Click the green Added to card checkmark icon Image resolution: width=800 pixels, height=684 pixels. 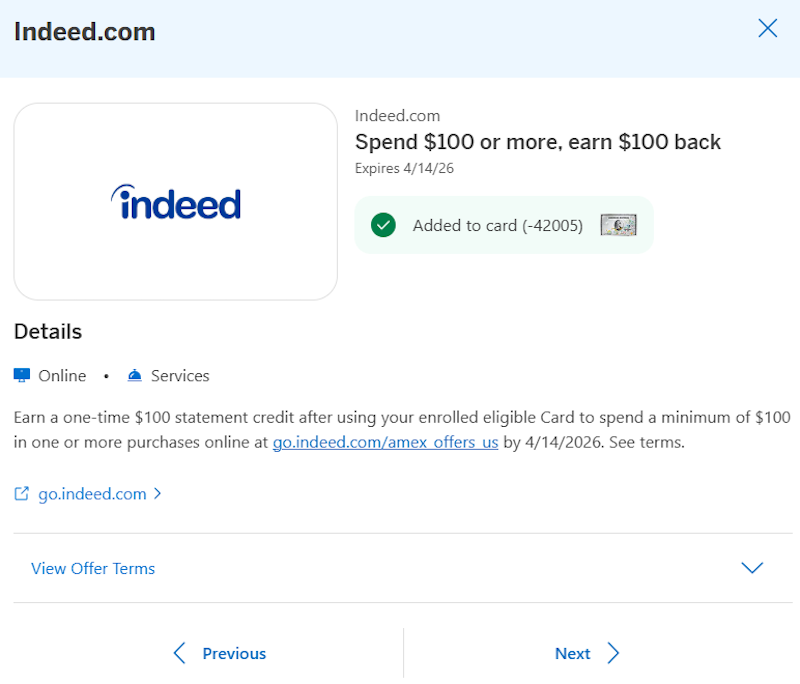pos(383,225)
